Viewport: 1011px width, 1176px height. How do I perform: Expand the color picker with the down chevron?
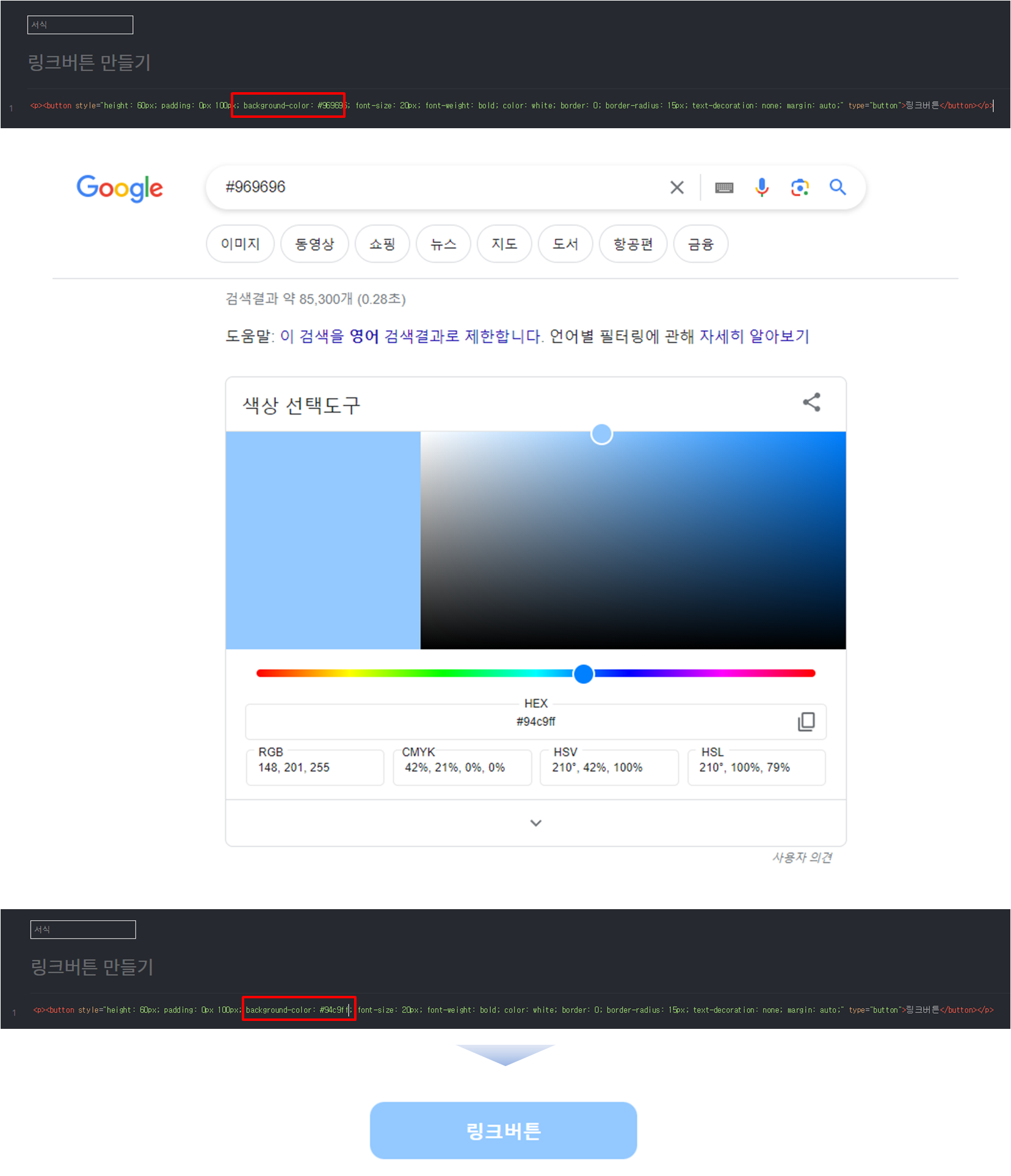pyautogui.click(x=535, y=823)
